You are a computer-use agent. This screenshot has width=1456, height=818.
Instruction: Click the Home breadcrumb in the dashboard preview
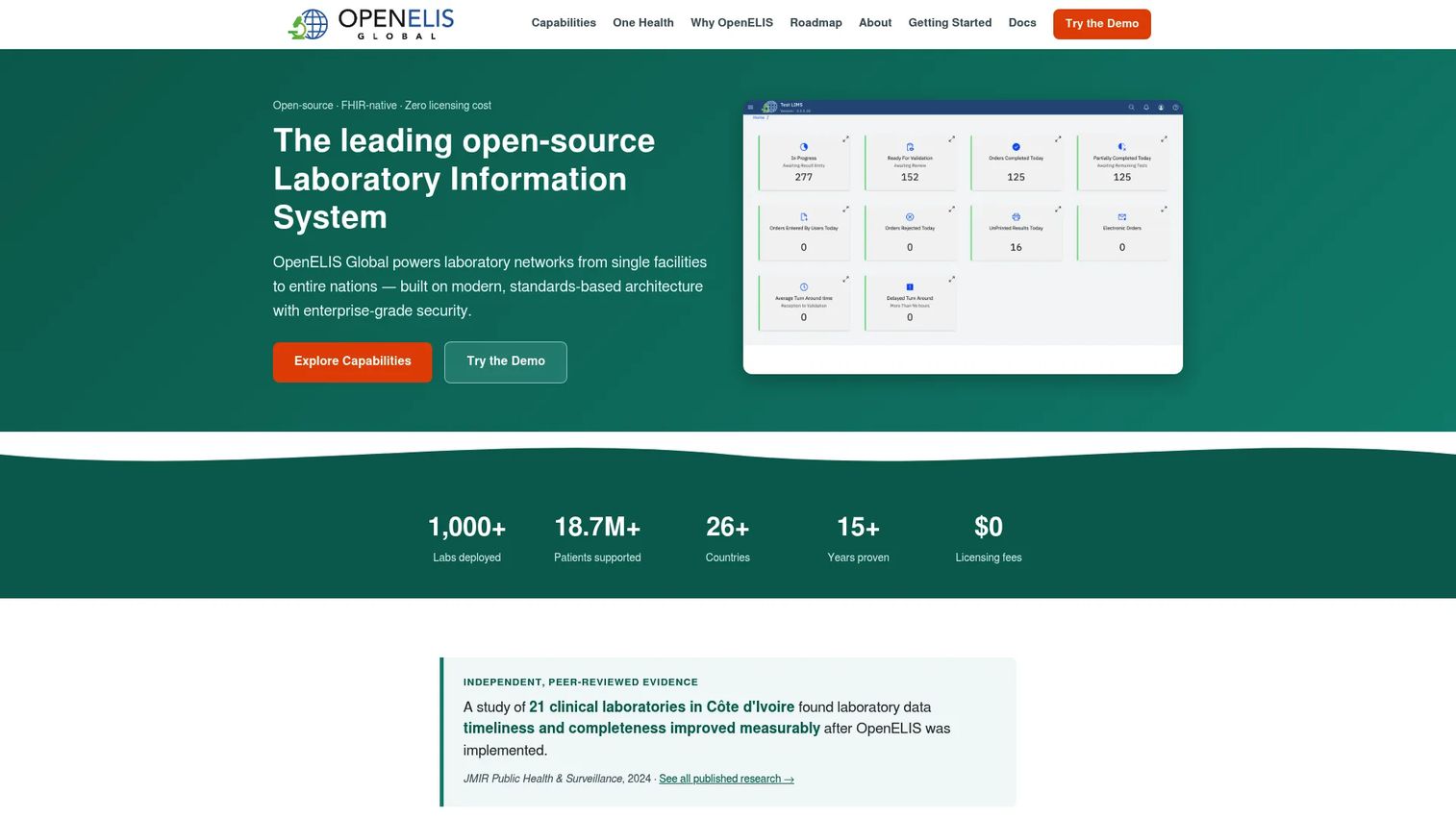pos(759,118)
